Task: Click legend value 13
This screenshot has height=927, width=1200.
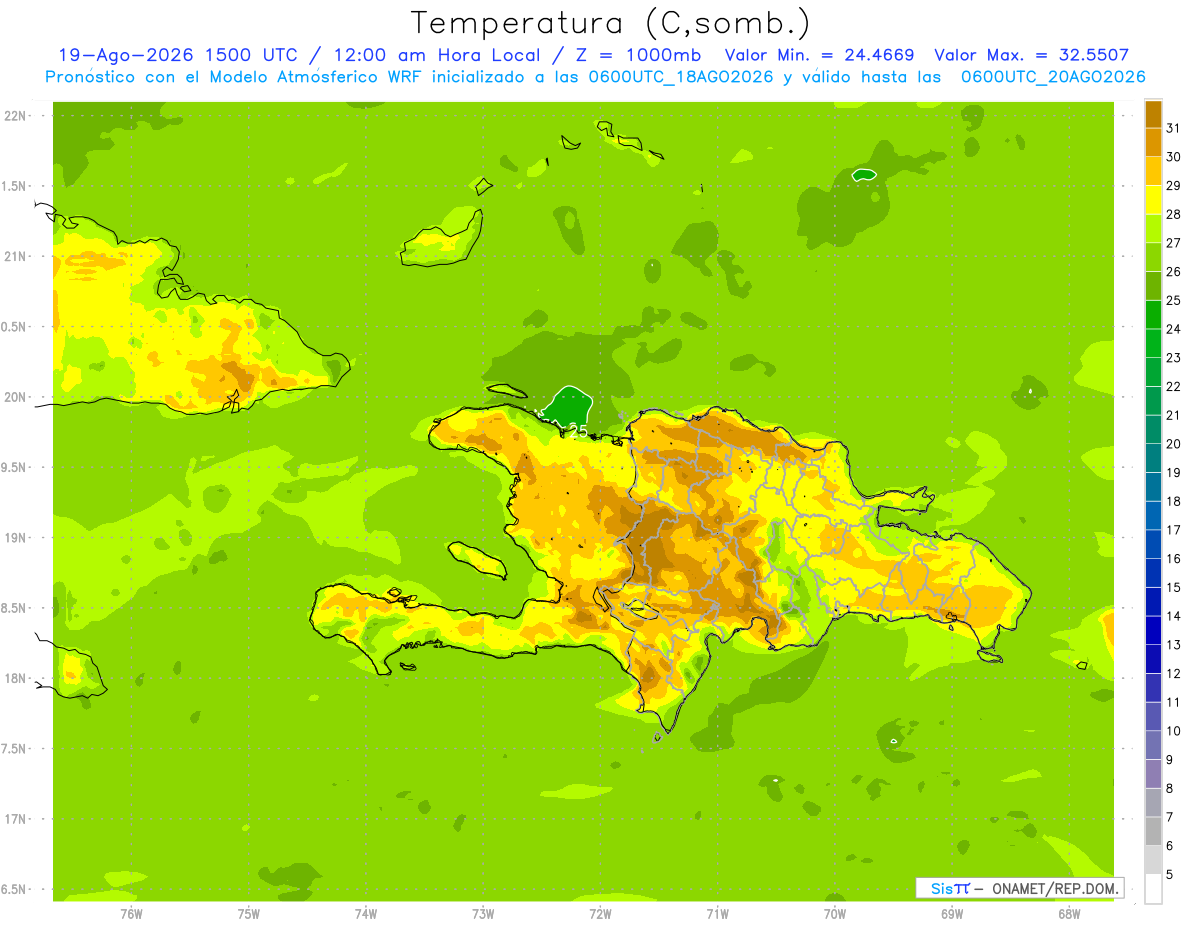Action: click(x=1173, y=645)
